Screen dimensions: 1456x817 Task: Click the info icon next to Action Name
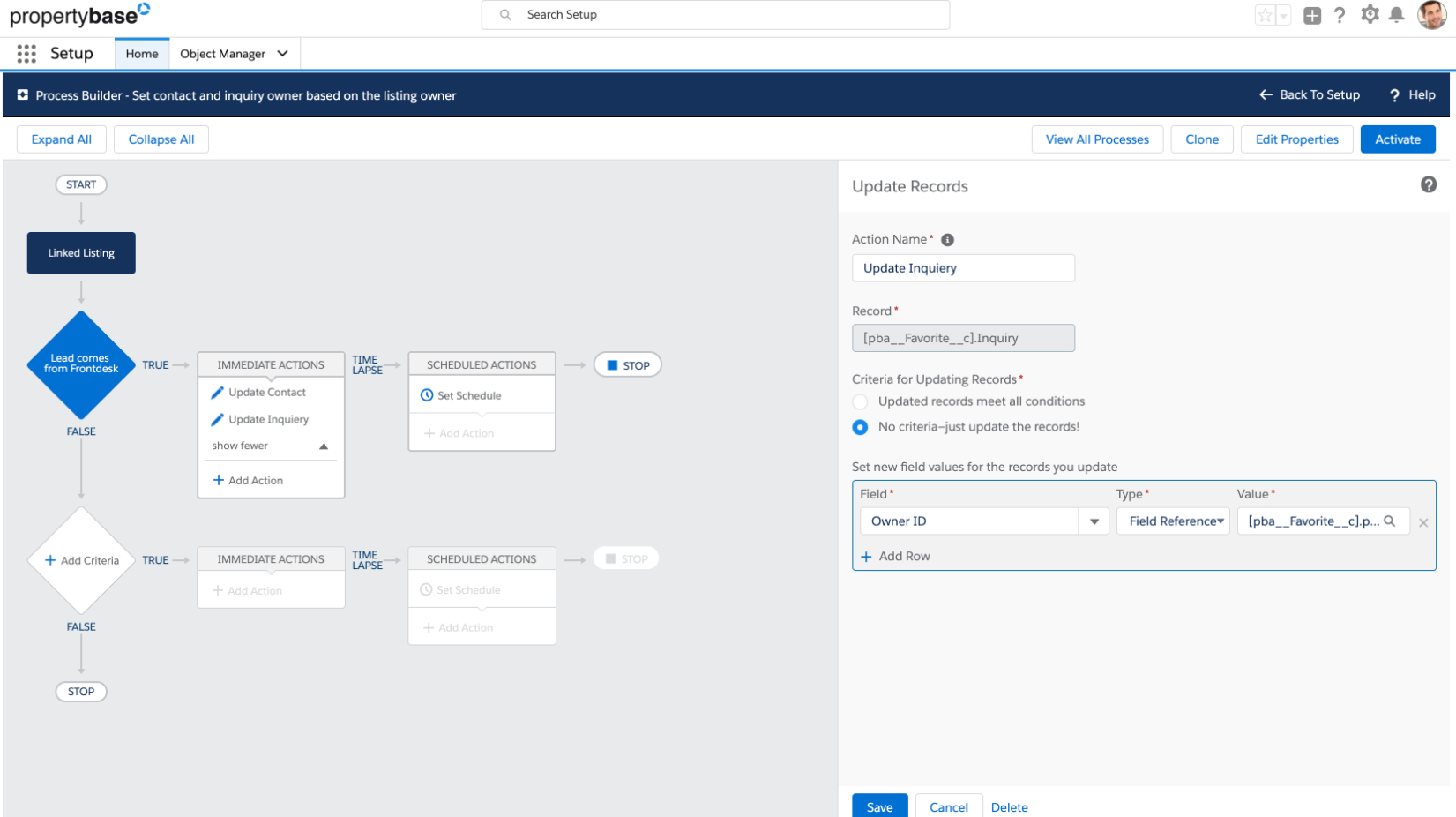(947, 238)
